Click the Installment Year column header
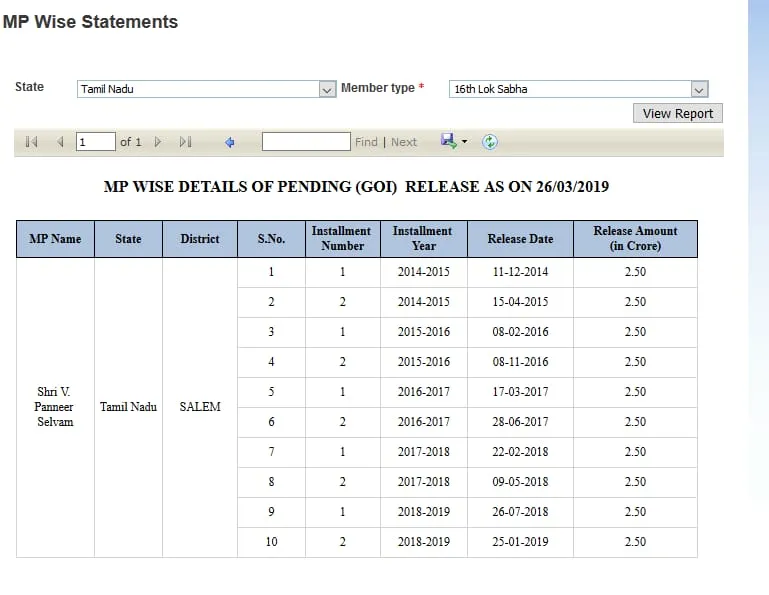The width and height of the screenshot is (769, 595). [x=424, y=239]
